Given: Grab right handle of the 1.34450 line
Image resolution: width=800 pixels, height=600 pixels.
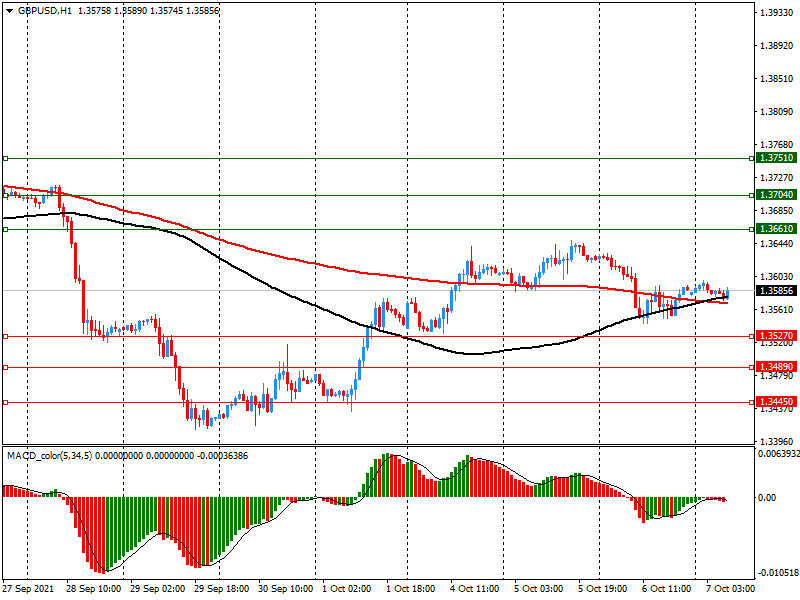Looking at the screenshot, I should pos(752,403).
